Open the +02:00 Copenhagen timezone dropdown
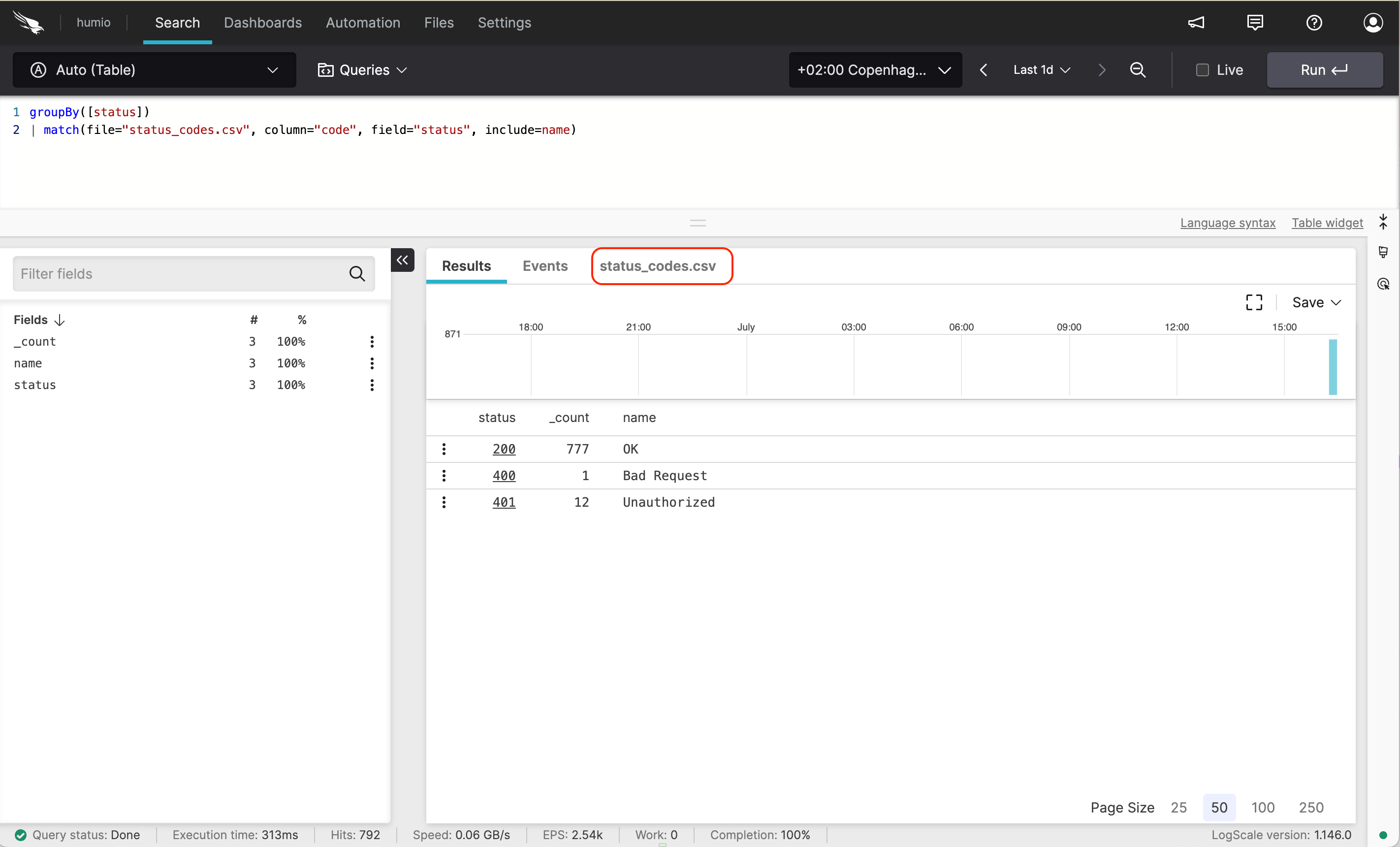The width and height of the screenshot is (1400, 847). [874, 70]
